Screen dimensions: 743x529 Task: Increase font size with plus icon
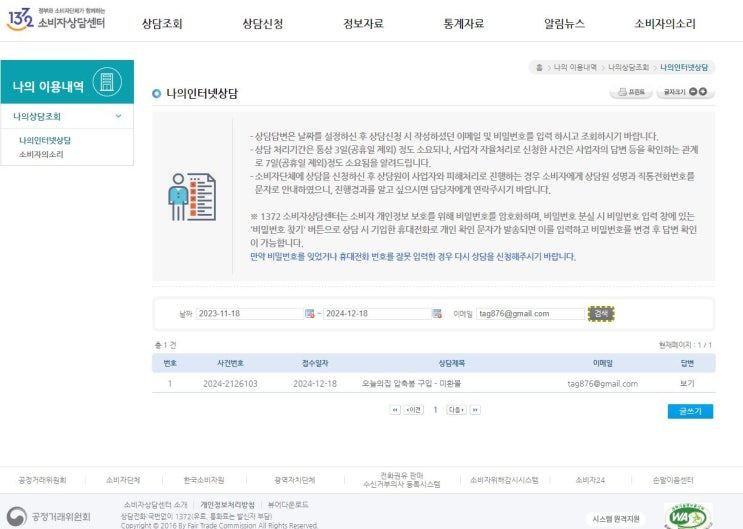pyautogui.click(x=703, y=91)
